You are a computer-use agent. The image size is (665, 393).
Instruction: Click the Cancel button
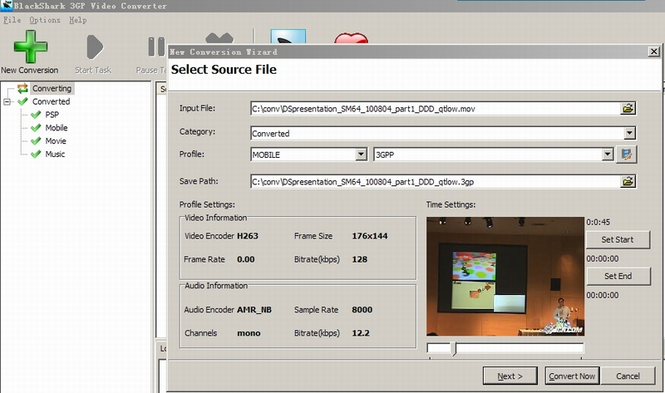coord(628,376)
